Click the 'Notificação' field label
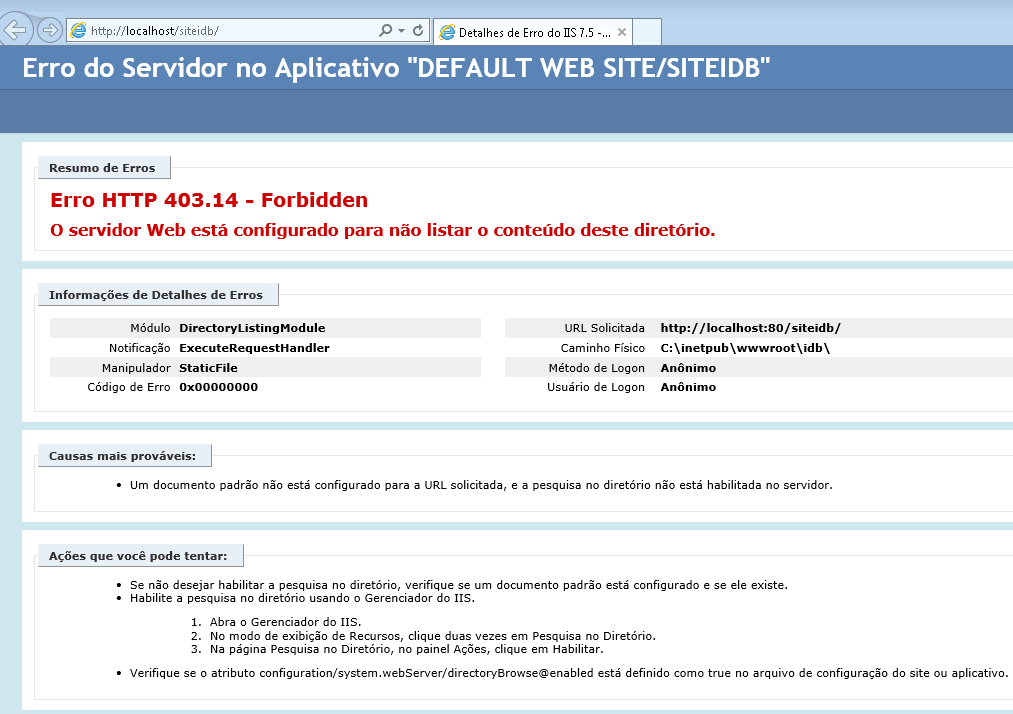The image size is (1013, 714). tap(140, 348)
